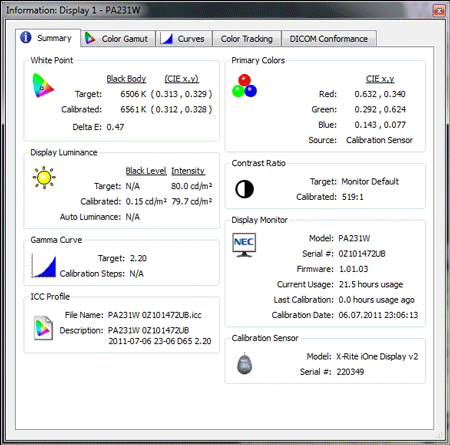Click the Source value Calibration Sensor
Image resolution: width=450 pixels, height=445 pixels.
pos(379,140)
